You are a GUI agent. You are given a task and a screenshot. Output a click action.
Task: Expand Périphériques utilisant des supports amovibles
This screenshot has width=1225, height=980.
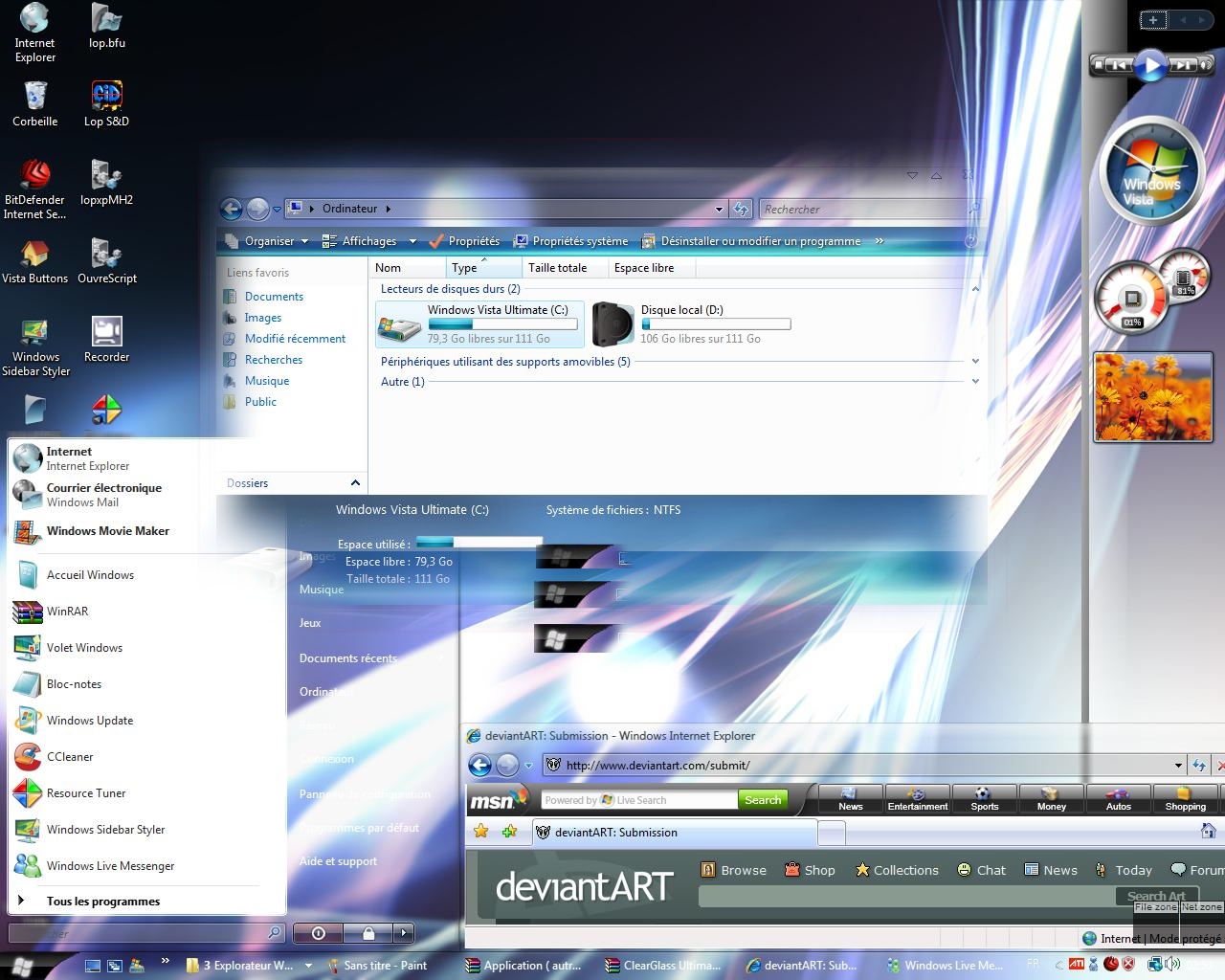(975, 362)
